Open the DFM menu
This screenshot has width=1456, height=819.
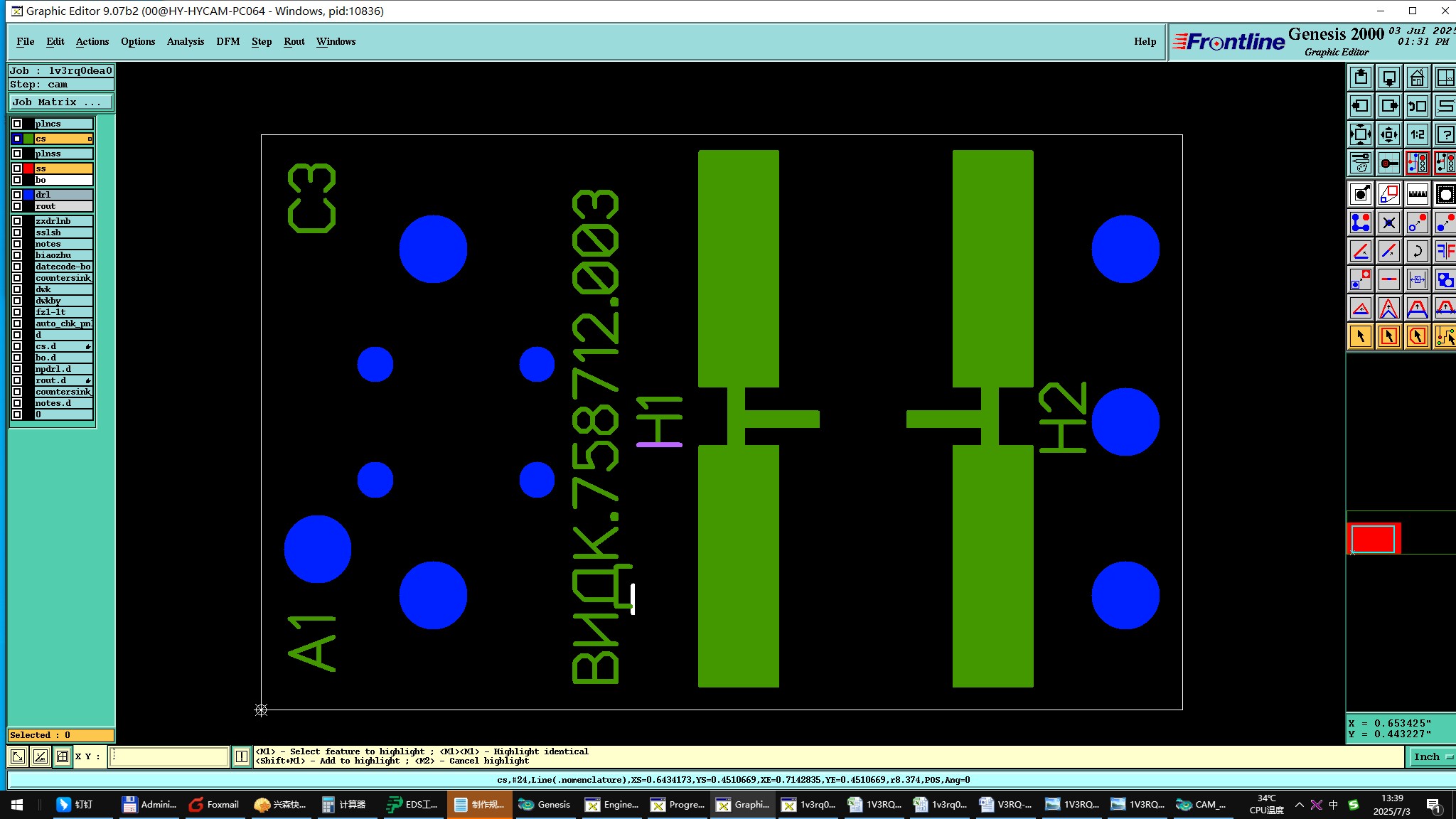(227, 41)
